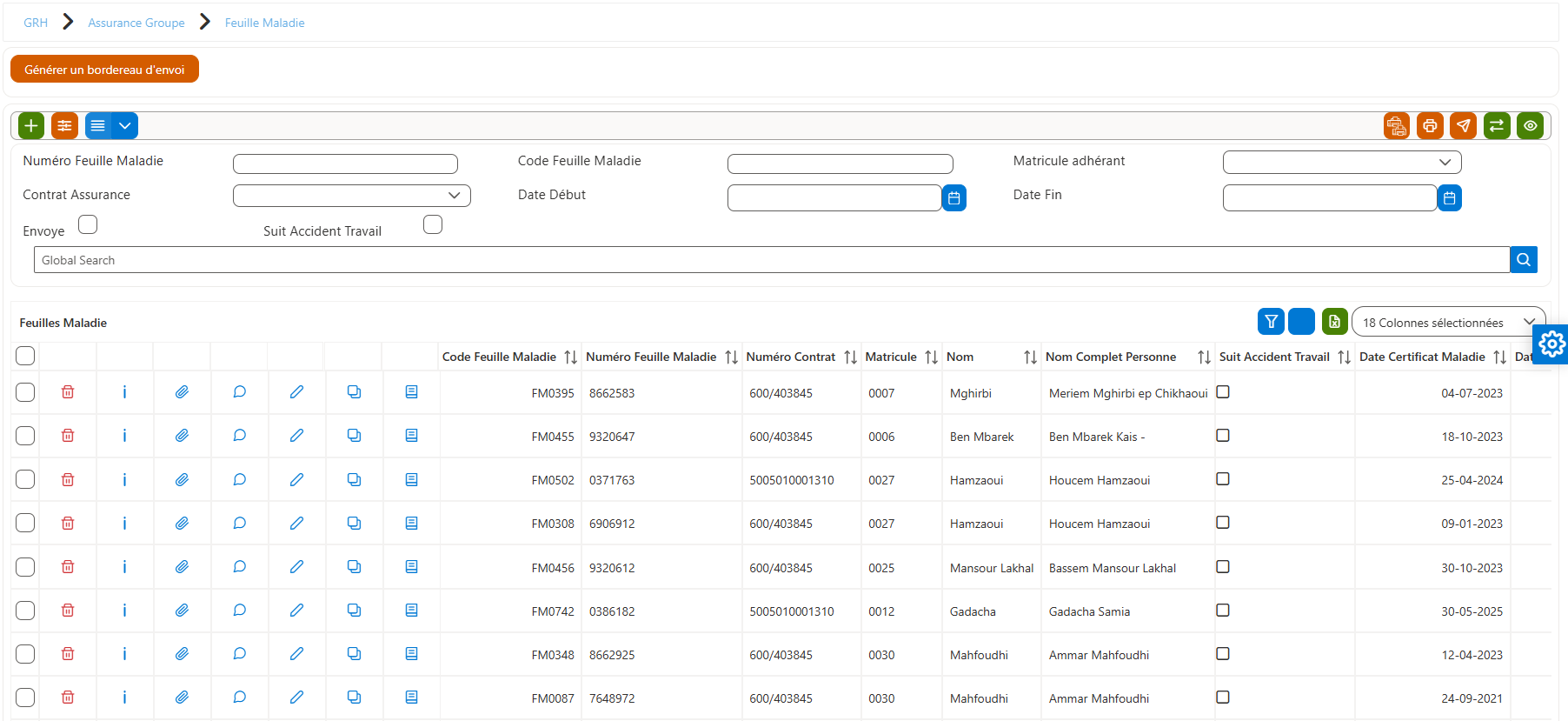The height and width of the screenshot is (721, 1568).
Task: Open the Contrat Assurance dropdown
Action: pyautogui.click(x=352, y=196)
